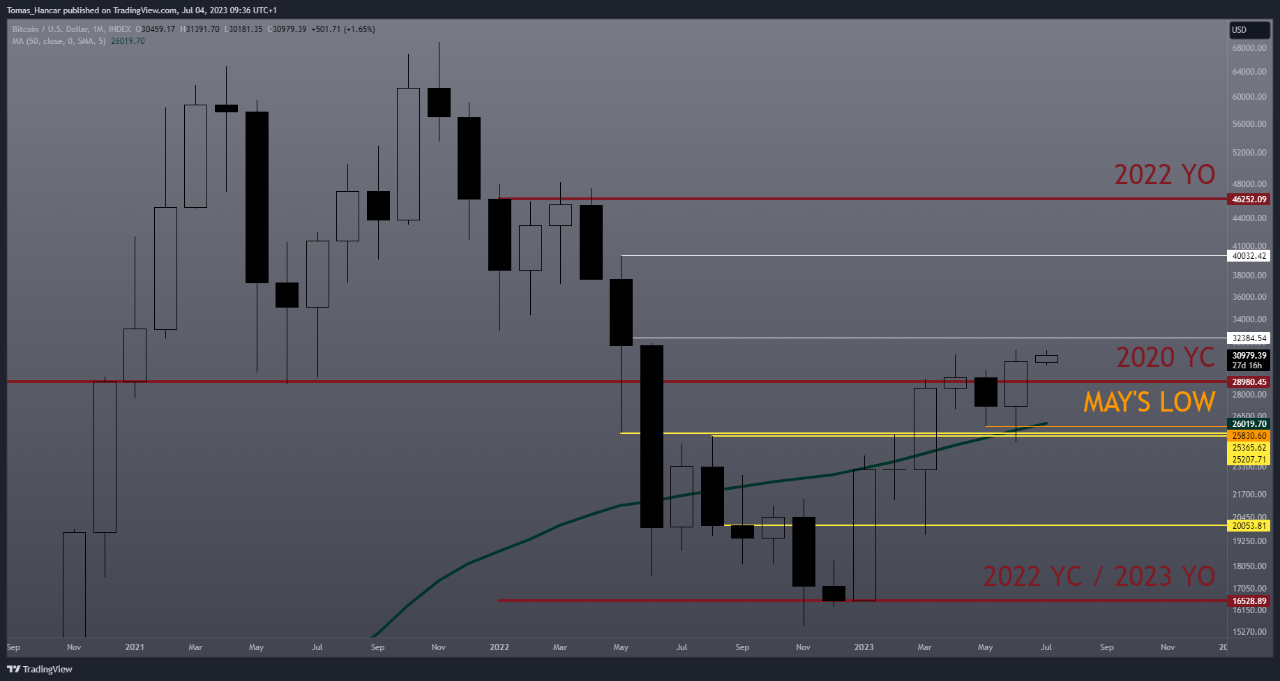Viewport: 1280px width, 681px height.
Task: Click the 32384.54 white price label
Action: pyautogui.click(x=1249, y=338)
